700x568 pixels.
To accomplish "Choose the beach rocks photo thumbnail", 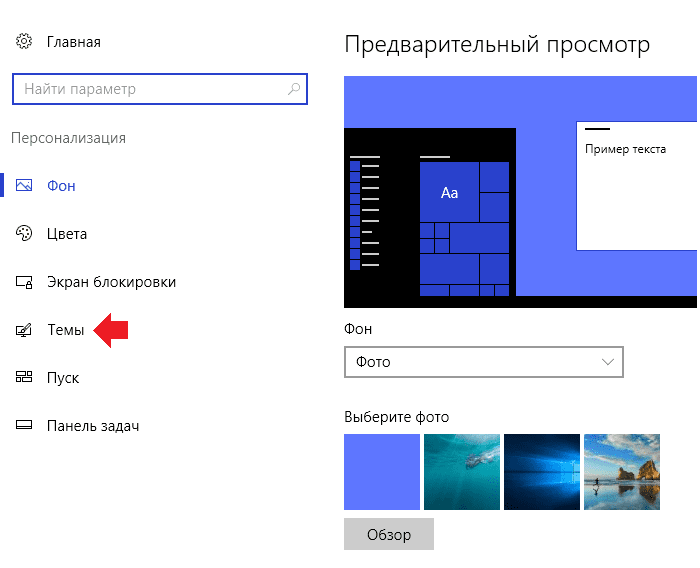I will pyautogui.click(x=621, y=472).
